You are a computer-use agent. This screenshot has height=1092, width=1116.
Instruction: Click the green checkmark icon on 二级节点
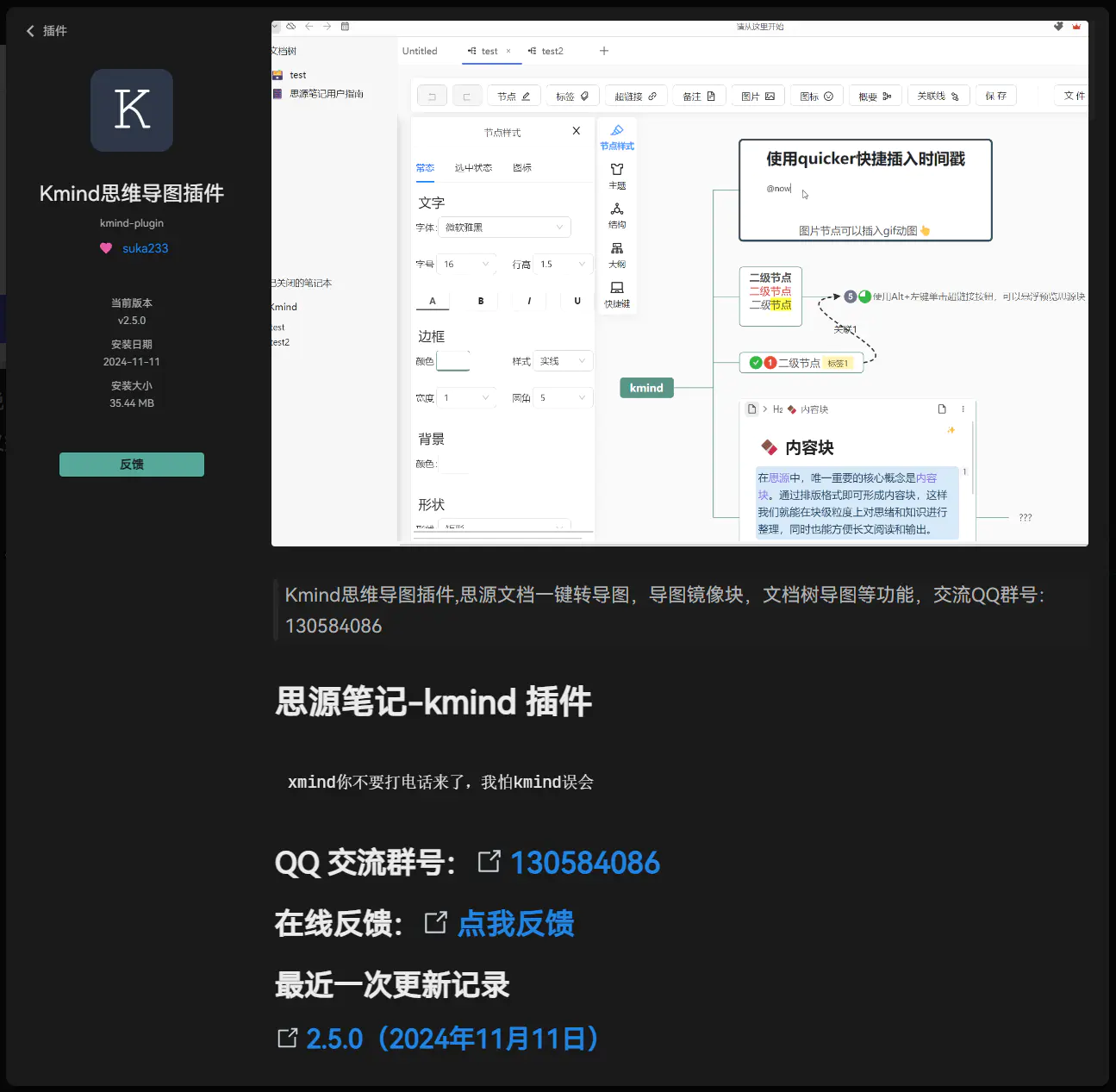point(756,363)
